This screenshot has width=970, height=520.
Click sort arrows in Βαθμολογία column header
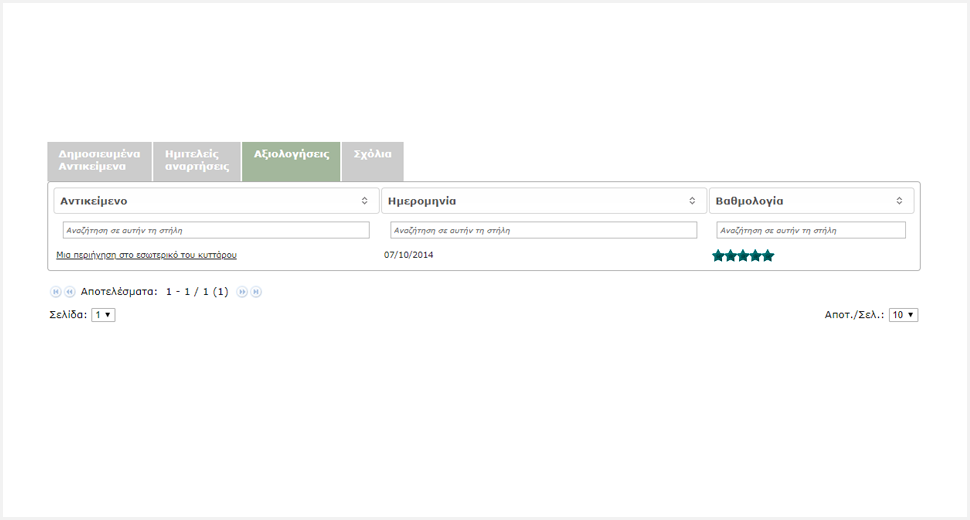click(x=899, y=201)
